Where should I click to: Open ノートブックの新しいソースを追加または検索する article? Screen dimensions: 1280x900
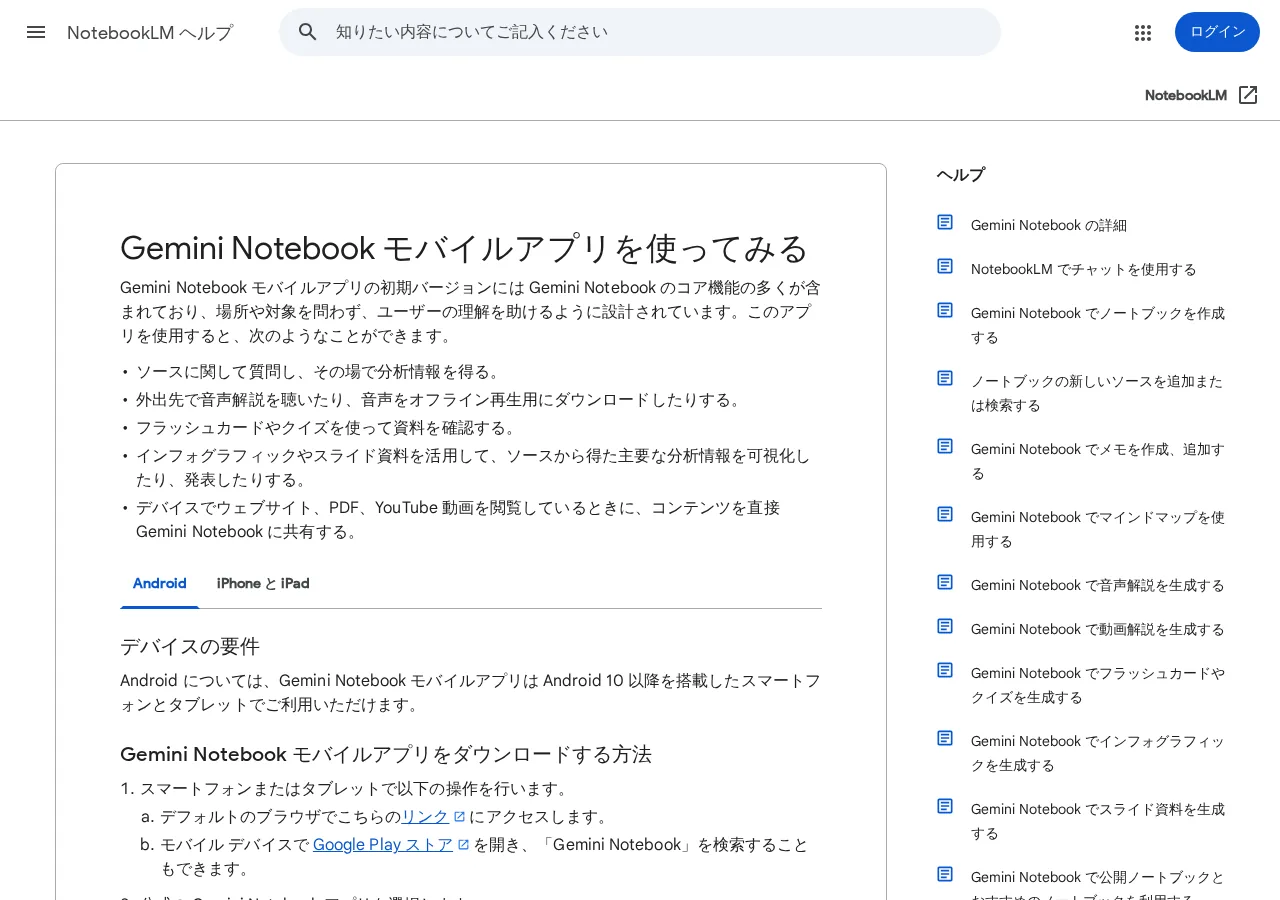[1097, 393]
